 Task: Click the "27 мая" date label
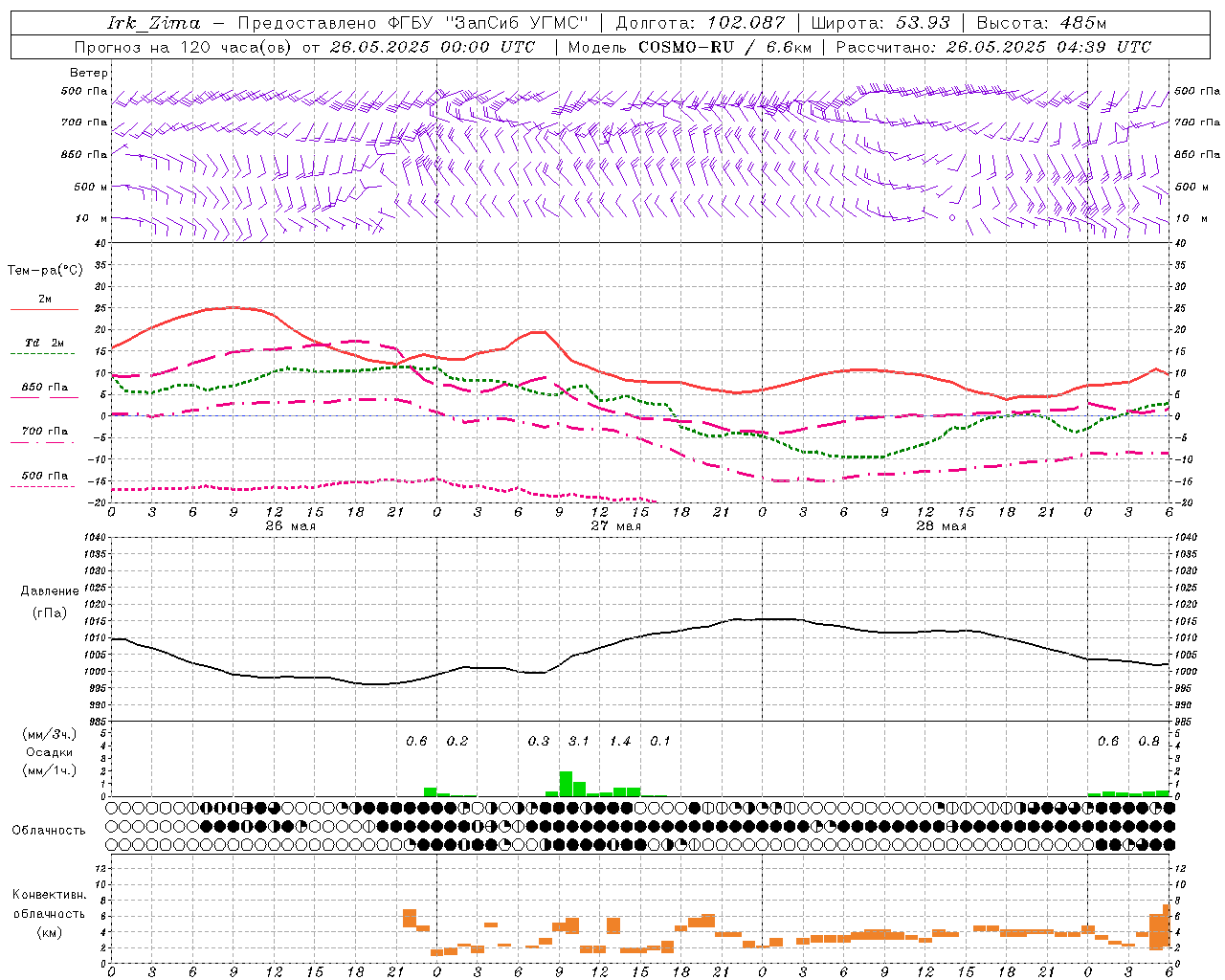[x=615, y=526]
